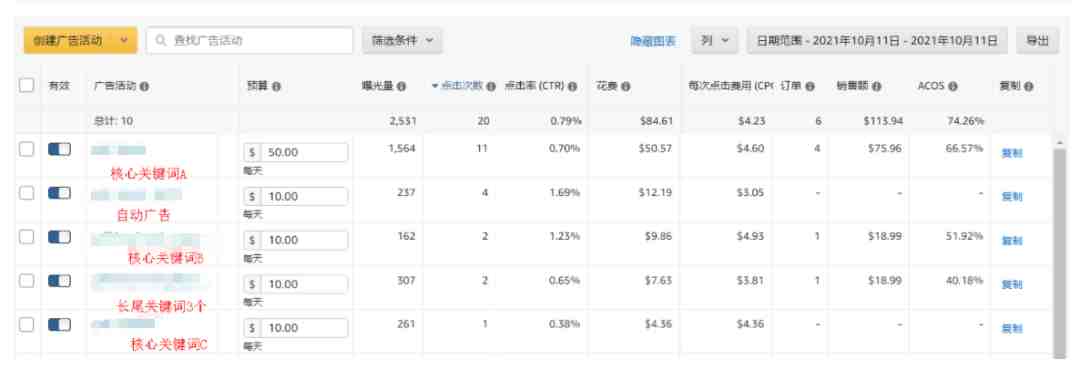
Task: Open the 日期范围 date range picker
Action: point(877,41)
